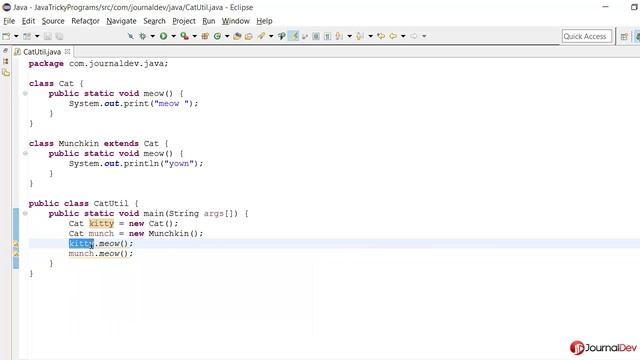Open the File menu
The height and width of the screenshot is (360, 640).
pos(9,21)
